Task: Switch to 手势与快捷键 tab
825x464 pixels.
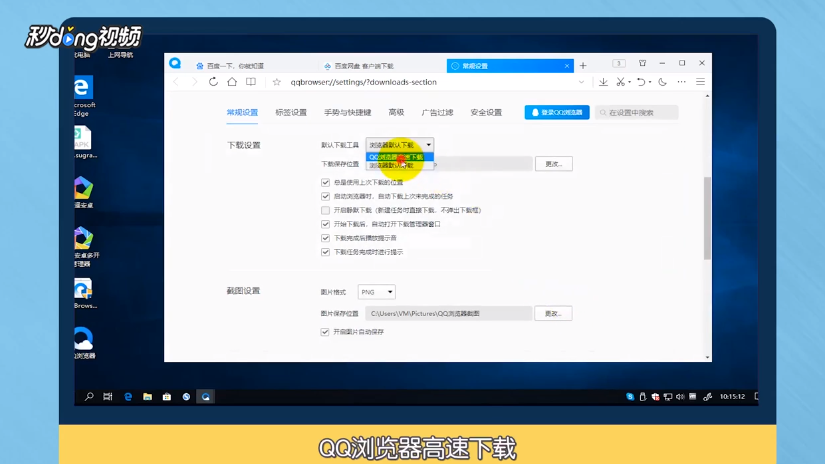Action: (348, 113)
